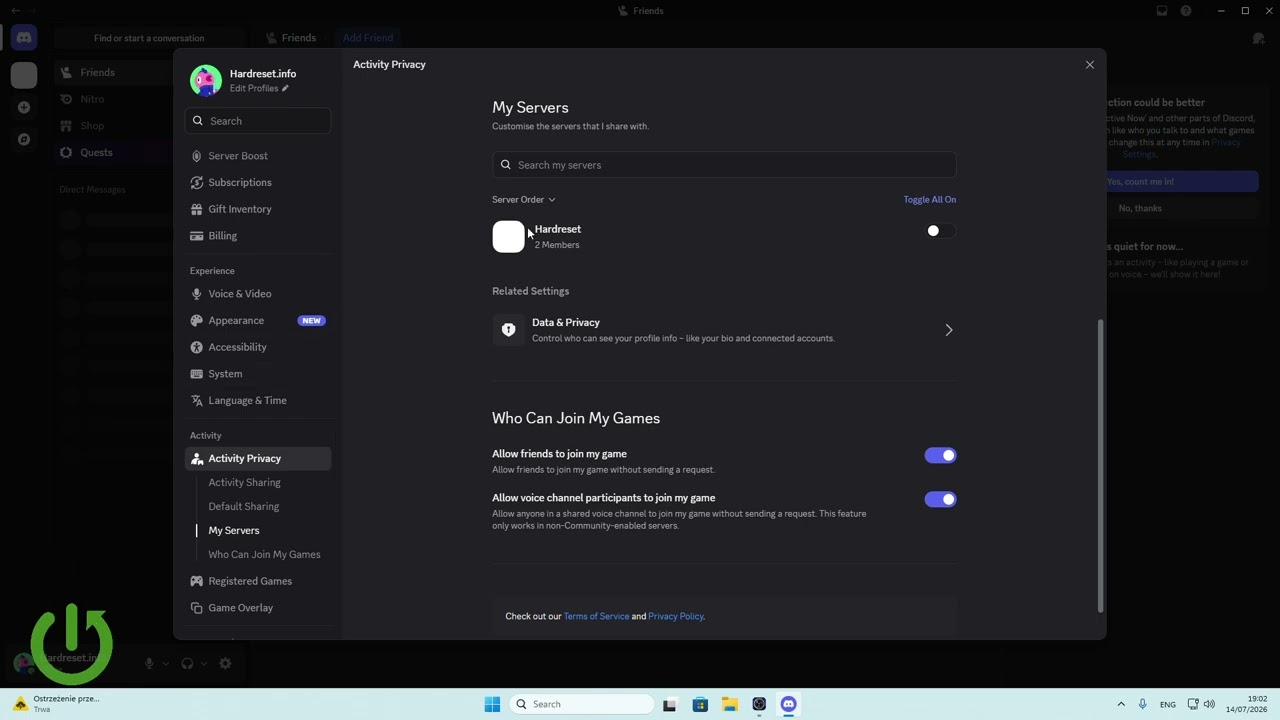Deafen with the headphones icon

(x=187, y=663)
